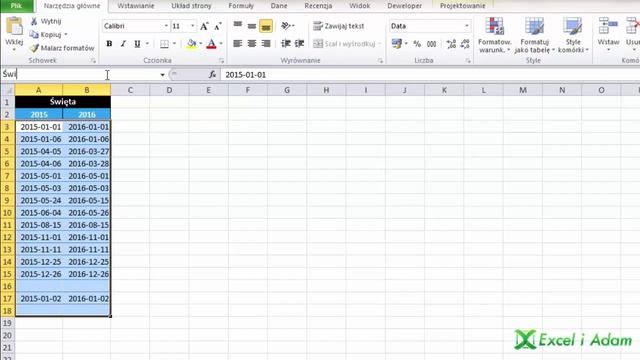Align cell content to top
The width and height of the screenshot is (640, 360).
pos(238,25)
